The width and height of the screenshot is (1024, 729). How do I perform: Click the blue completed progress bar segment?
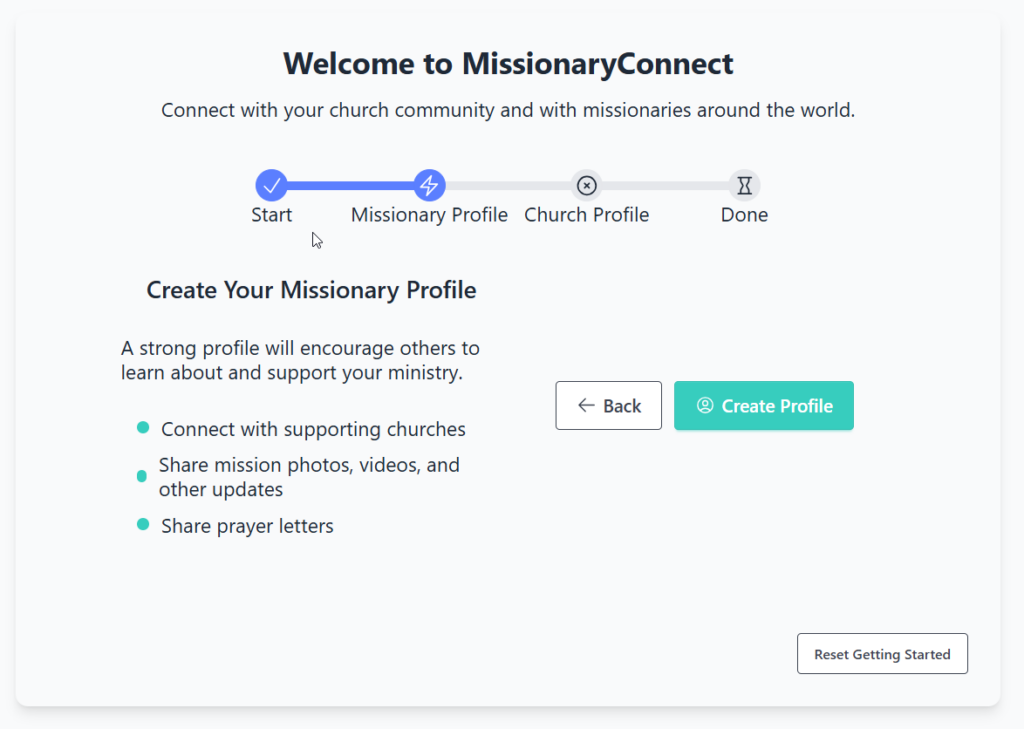350,185
